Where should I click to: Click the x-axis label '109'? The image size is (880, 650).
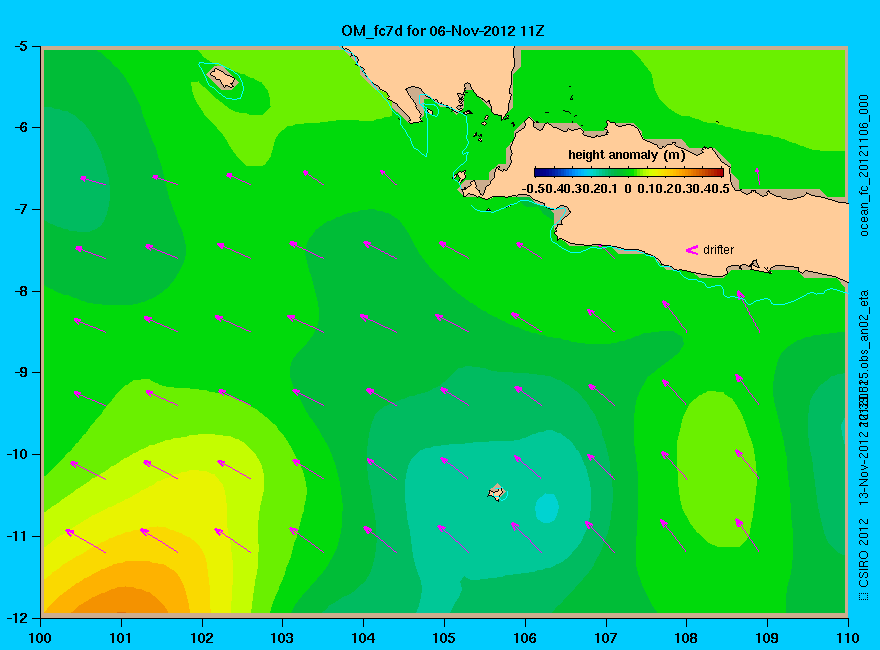(x=767, y=638)
